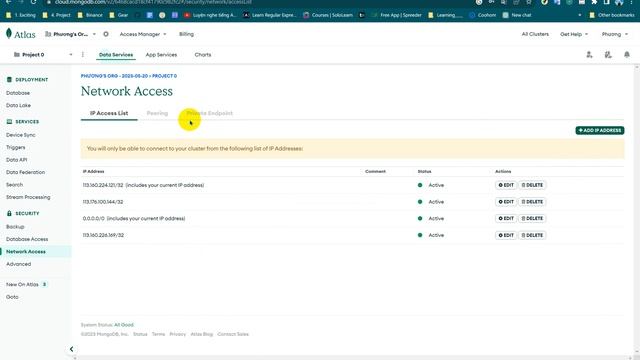Open Device Sync in the sidebar
The image size is (640, 360).
(x=20, y=135)
